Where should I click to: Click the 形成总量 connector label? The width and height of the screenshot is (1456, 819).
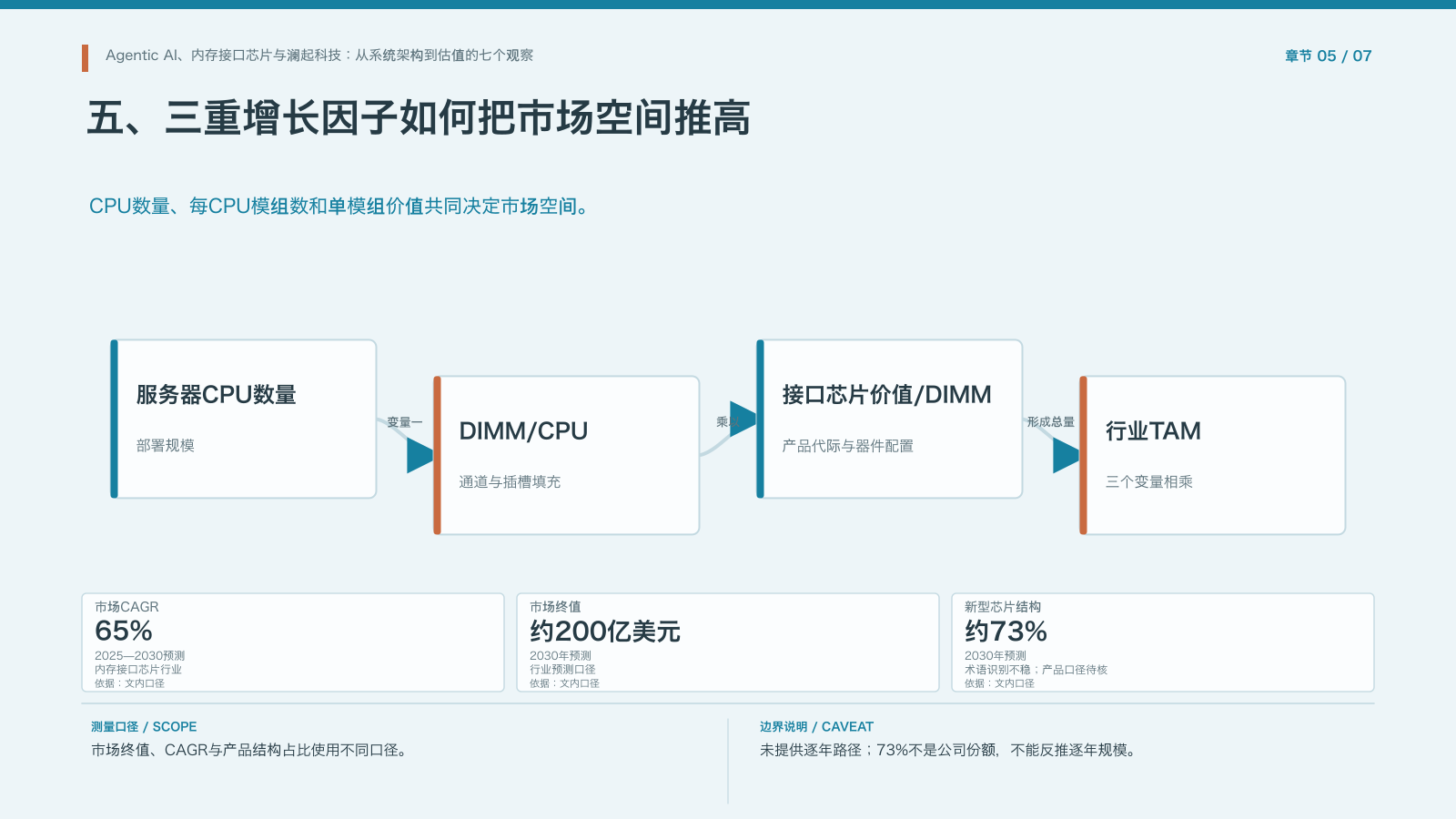(1050, 422)
